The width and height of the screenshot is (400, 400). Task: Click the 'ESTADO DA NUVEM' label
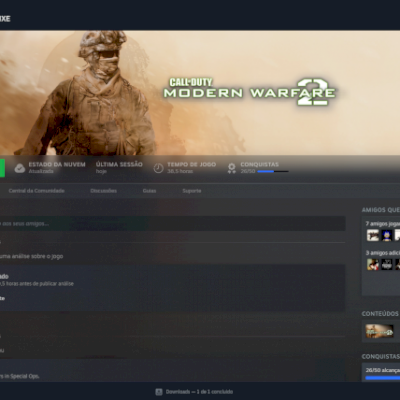[57, 164]
